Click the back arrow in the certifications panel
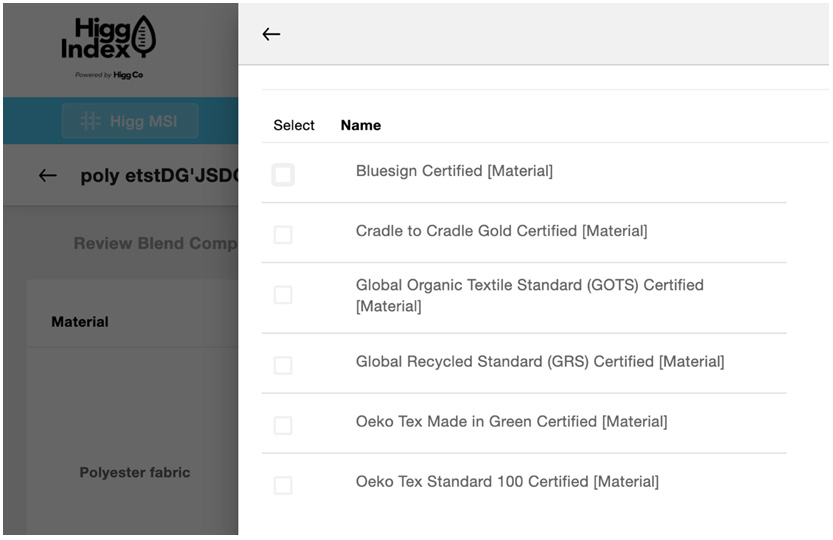 pyautogui.click(x=271, y=35)
